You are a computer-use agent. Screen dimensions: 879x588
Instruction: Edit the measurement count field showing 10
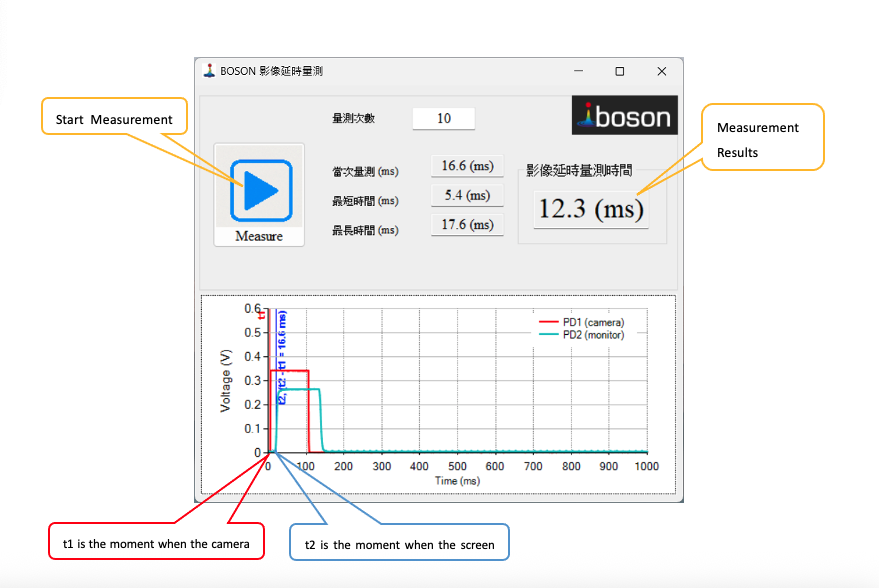click(443, 118)
